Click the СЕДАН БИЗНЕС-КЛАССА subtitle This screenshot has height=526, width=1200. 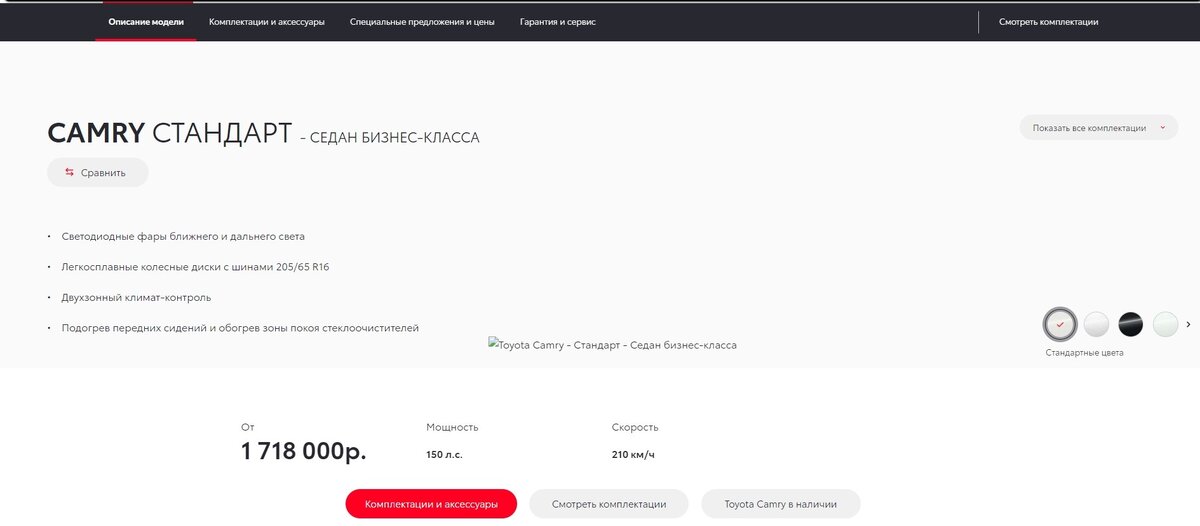coord(395,138)
